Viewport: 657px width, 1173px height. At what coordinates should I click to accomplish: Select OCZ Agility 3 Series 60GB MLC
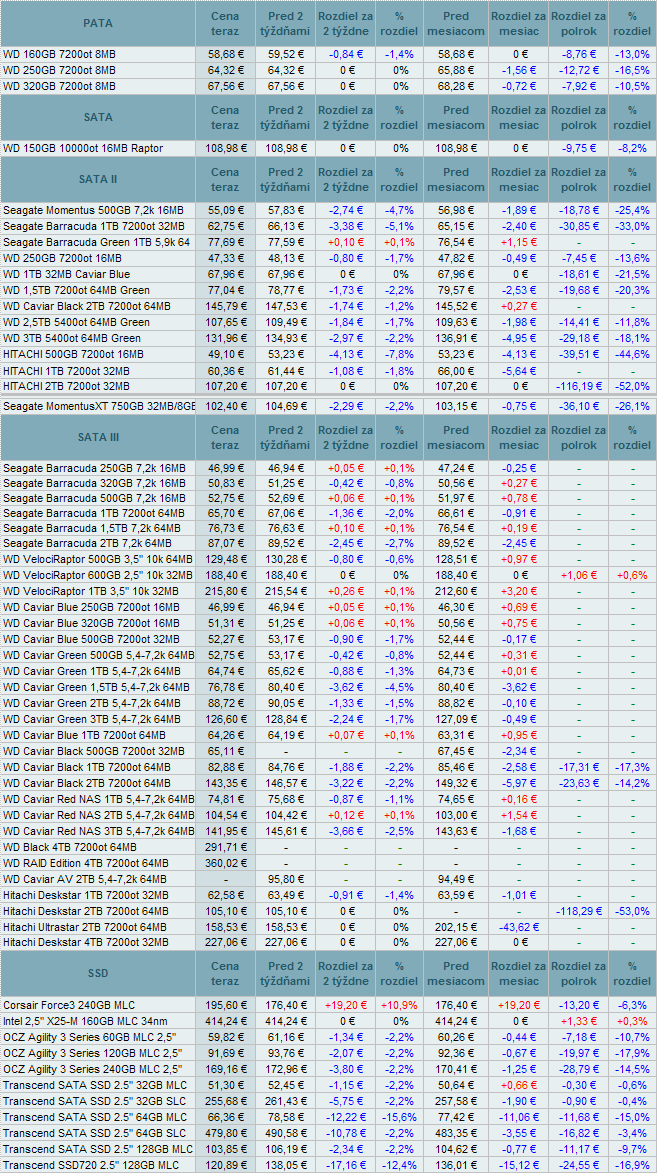tap(88, 1037)
